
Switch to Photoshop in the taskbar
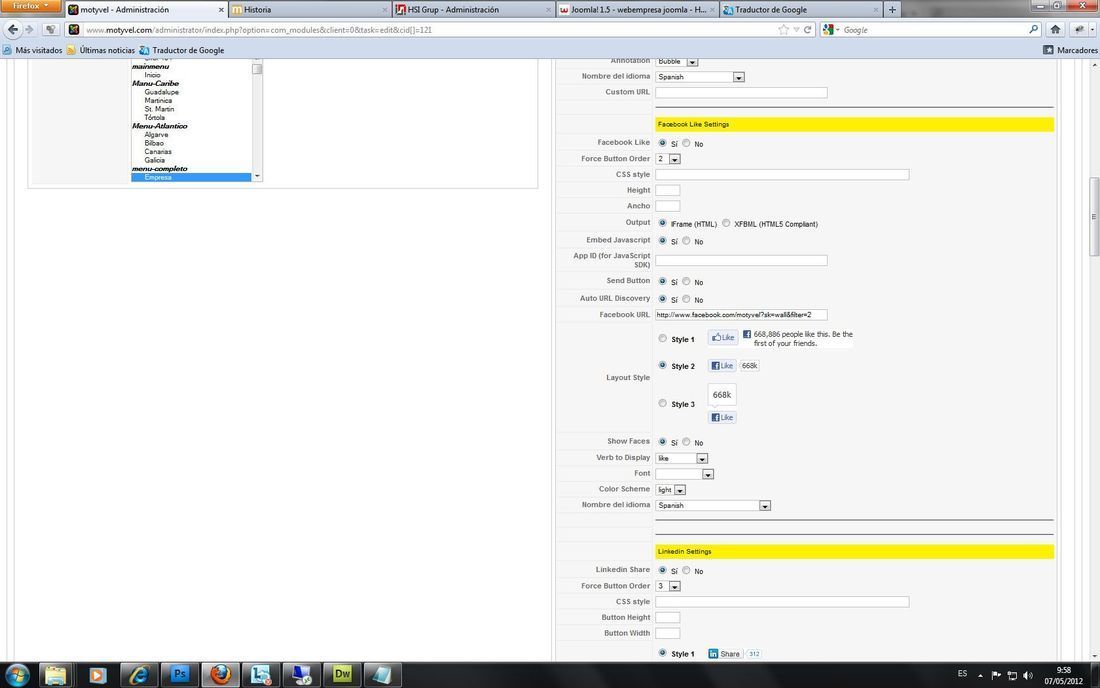pyautogui.click(x=180, y=675)
